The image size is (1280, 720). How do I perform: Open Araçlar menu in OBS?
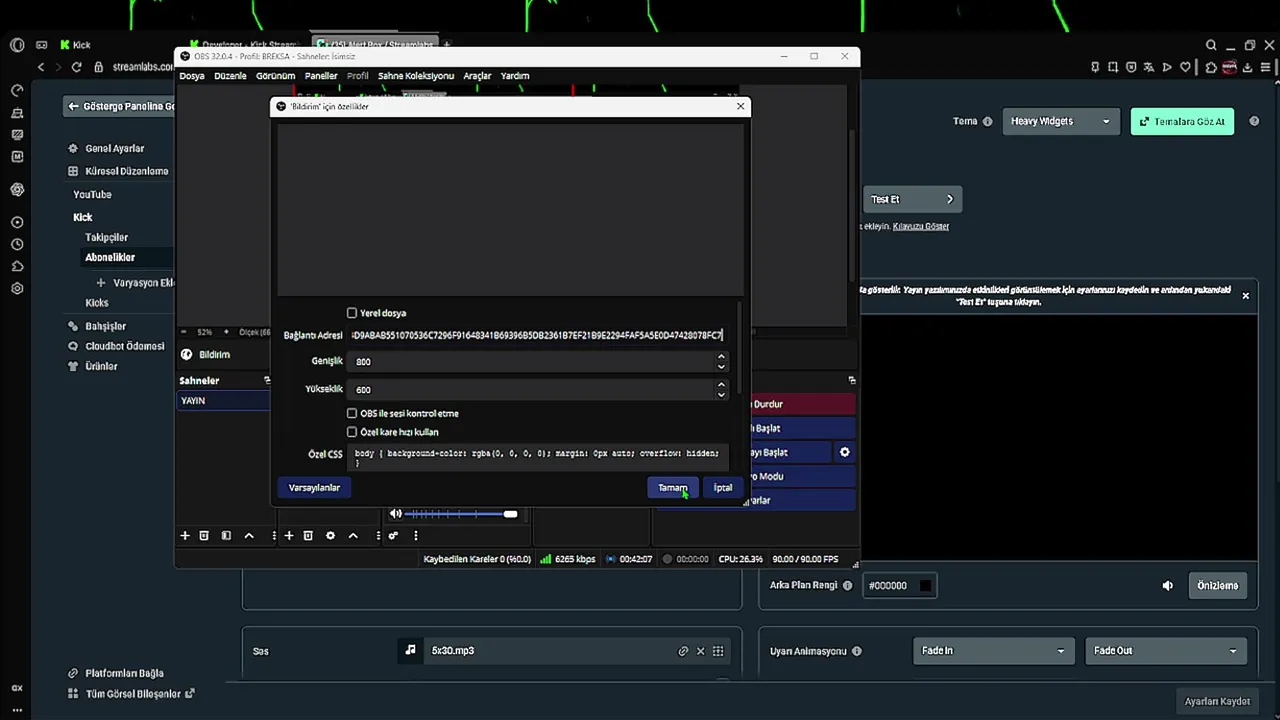(x=477, y=76)
